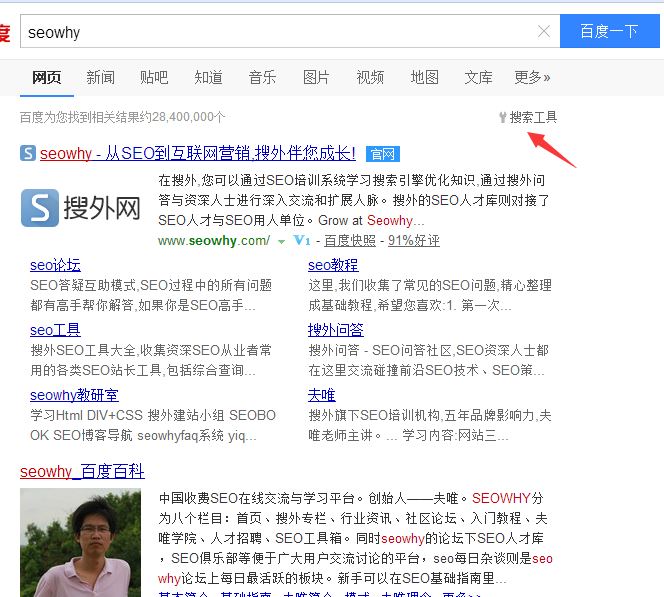Open the seo论坛 sublink
This screenshot has height=597, width=664.
(55, 265)
